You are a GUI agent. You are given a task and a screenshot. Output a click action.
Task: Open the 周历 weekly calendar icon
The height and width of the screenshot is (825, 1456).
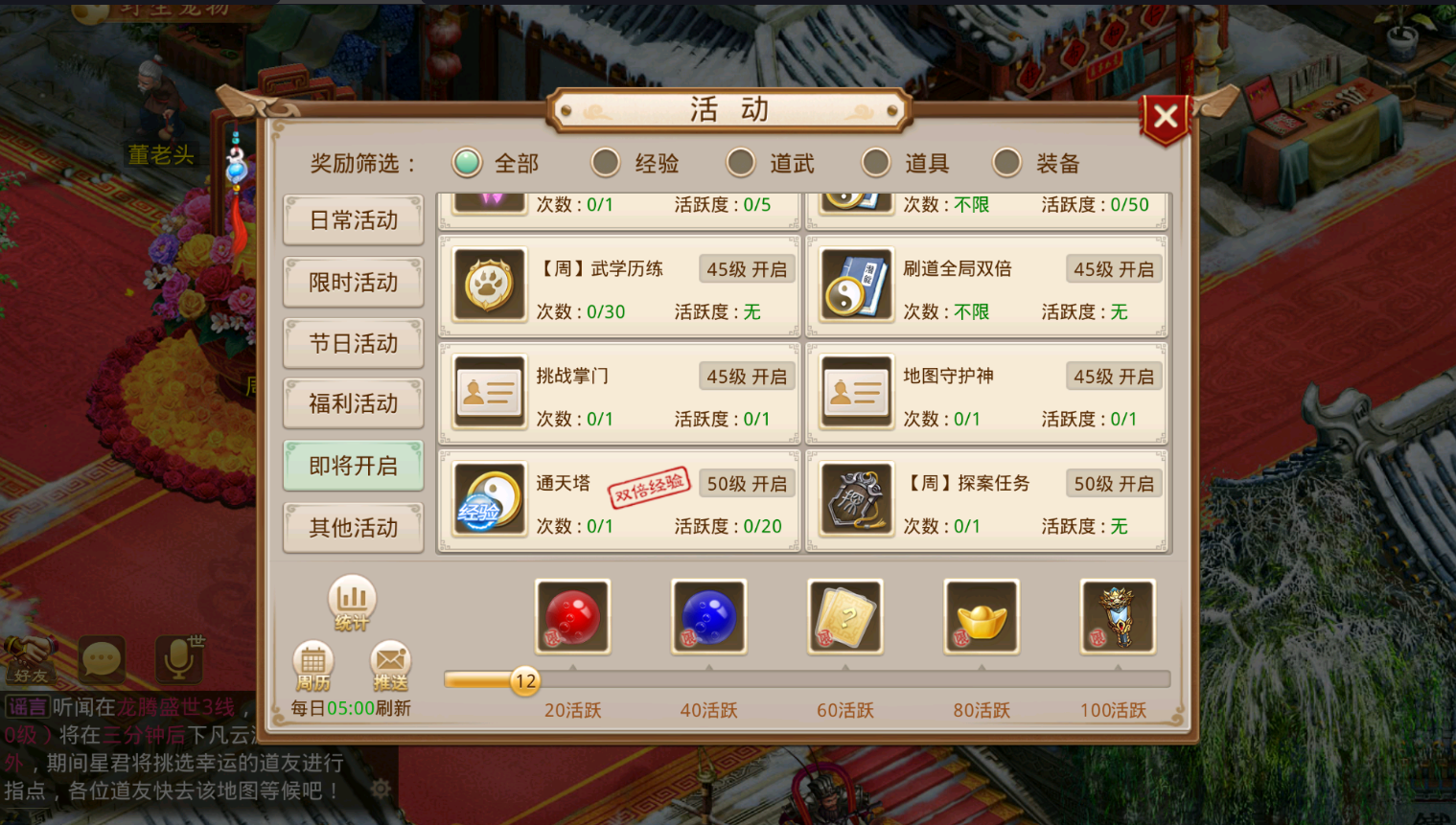tap(312, 666)
